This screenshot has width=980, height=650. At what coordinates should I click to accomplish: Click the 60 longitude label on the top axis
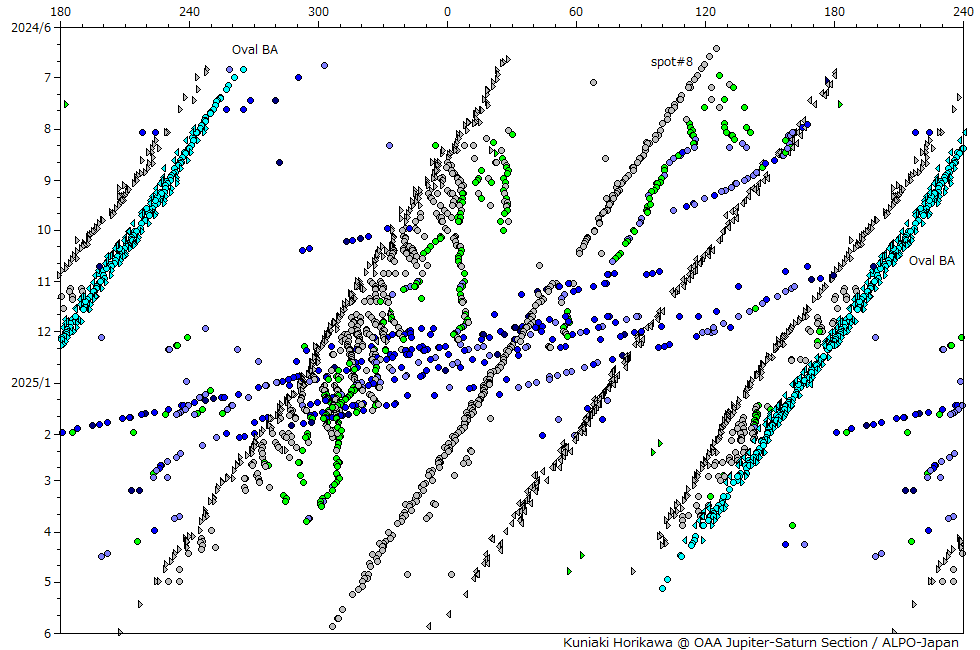coord(576,12)
